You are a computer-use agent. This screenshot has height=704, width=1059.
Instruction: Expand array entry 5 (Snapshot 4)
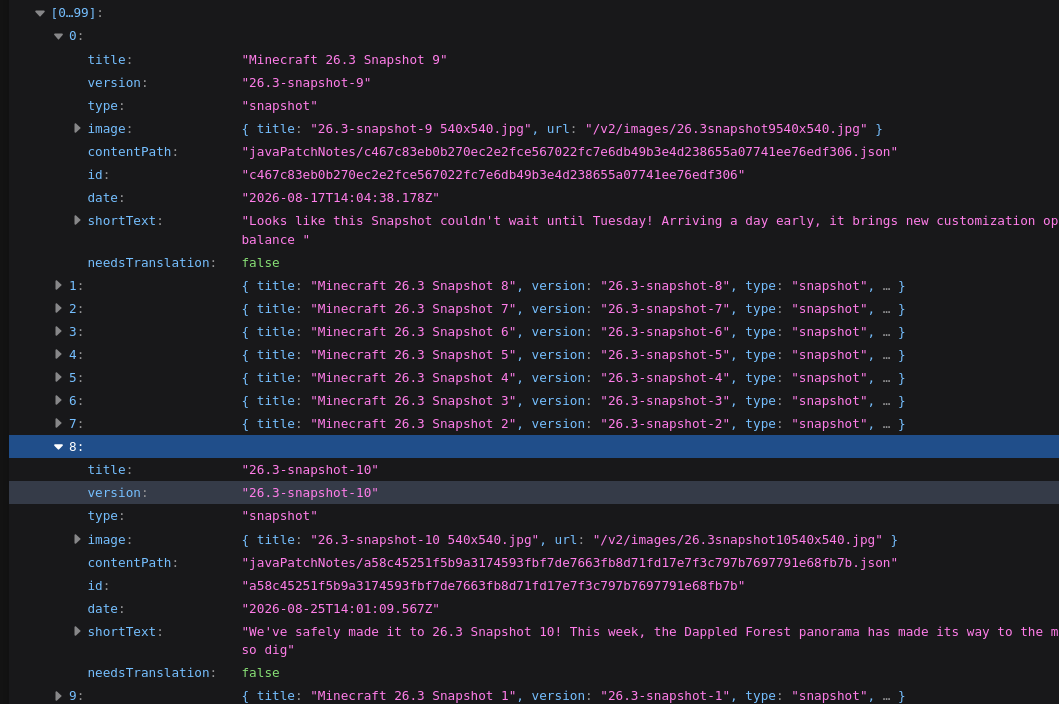tap(58, 378)
